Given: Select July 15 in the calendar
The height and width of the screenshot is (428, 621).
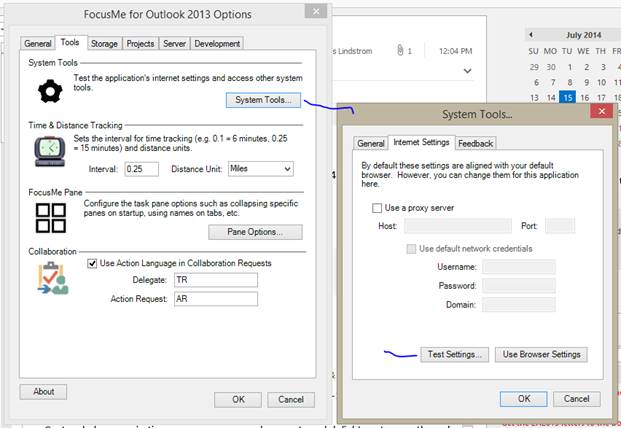Looking at the screenshot, I should (x=568, y=97).
